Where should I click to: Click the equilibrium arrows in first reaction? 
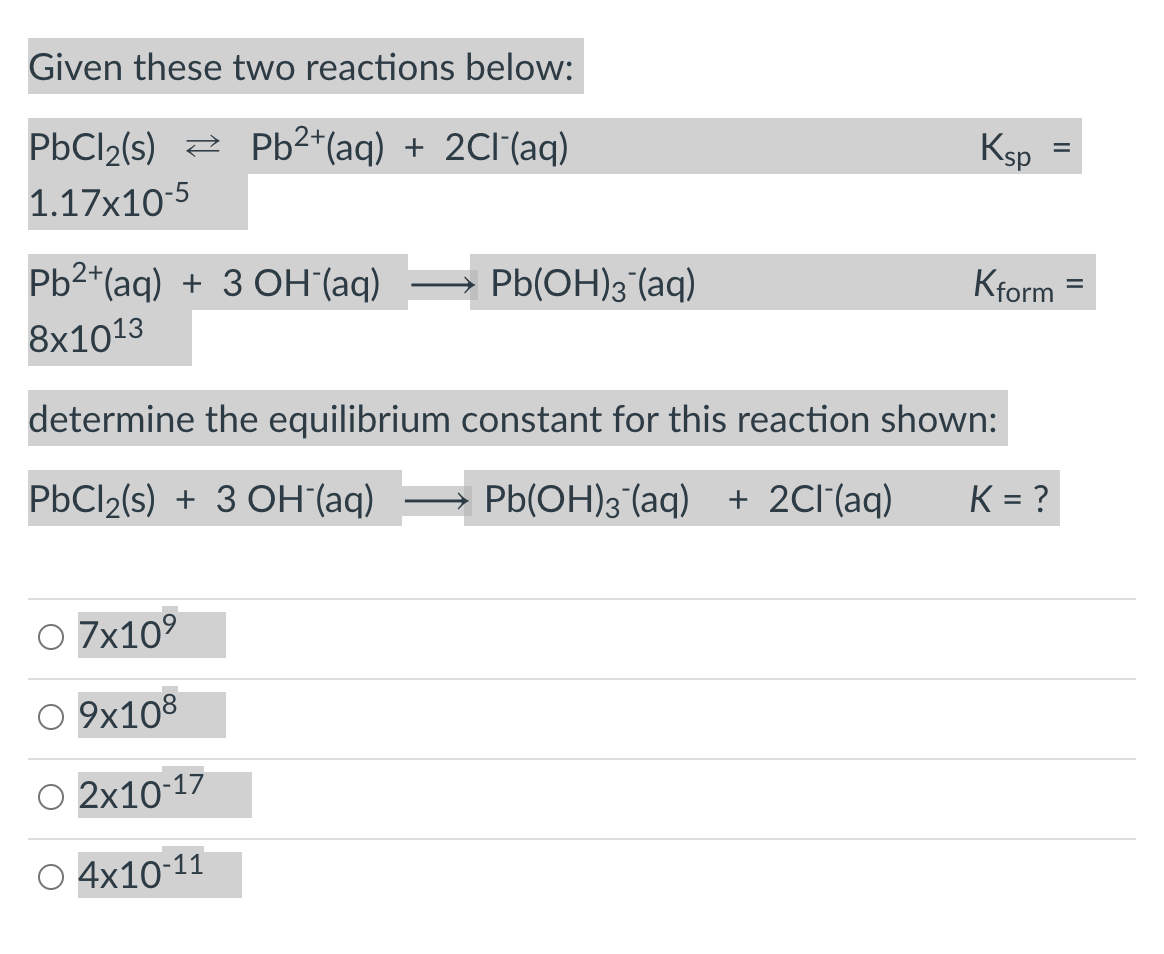(205, 147)
